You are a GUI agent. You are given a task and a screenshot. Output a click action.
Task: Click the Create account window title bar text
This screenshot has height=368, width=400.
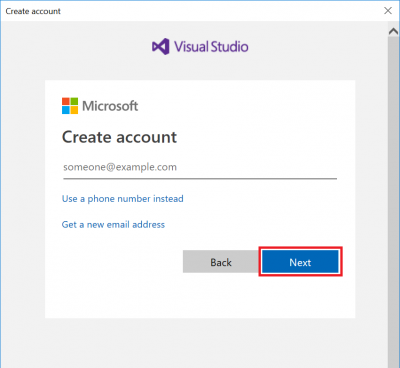pyautogui.click(x=33, y=11)
